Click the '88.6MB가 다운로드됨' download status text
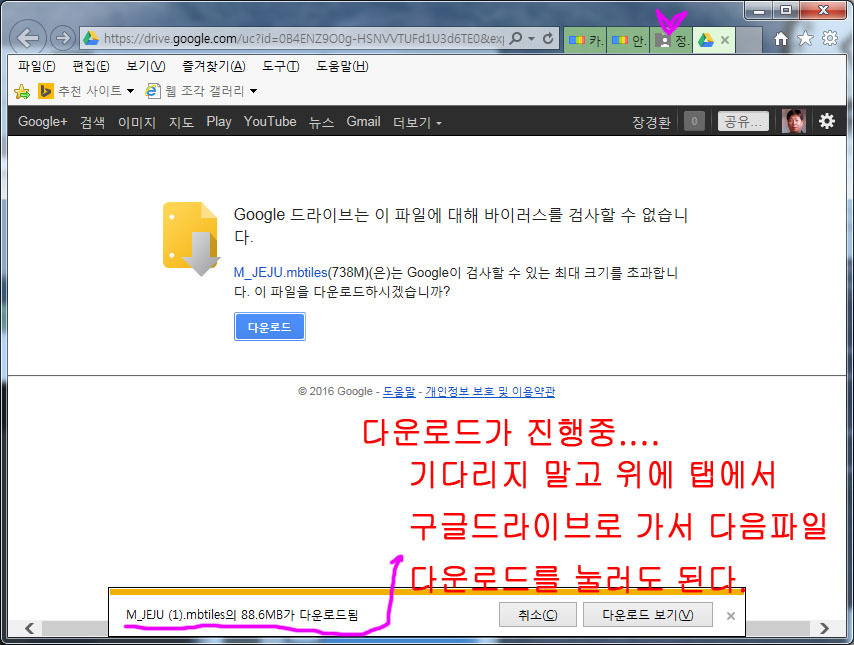Viewport: 854px width, 645px height. click(300, 615)
